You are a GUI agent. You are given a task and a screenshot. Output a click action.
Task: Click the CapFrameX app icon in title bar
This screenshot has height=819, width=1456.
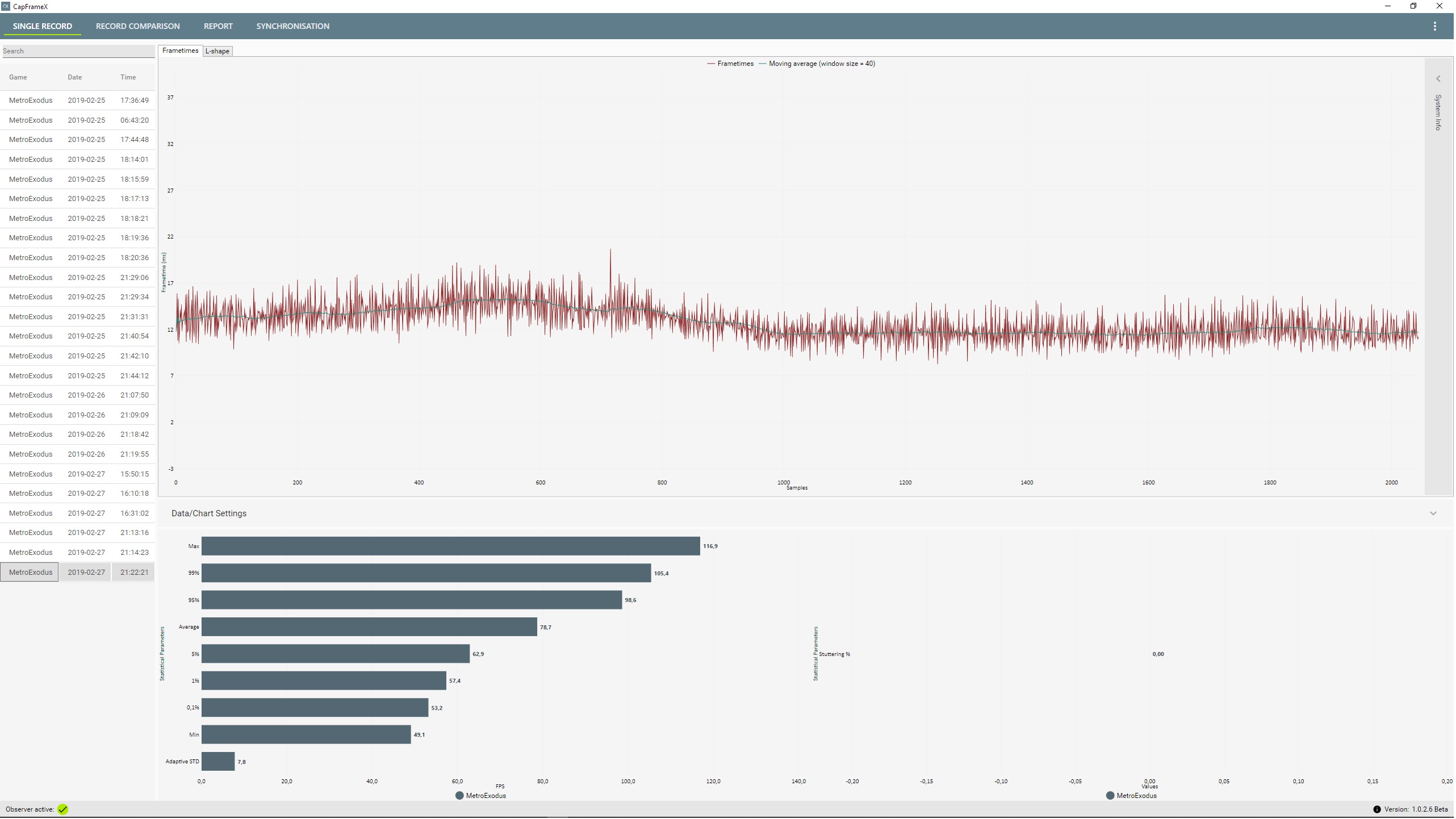(6, 6)
